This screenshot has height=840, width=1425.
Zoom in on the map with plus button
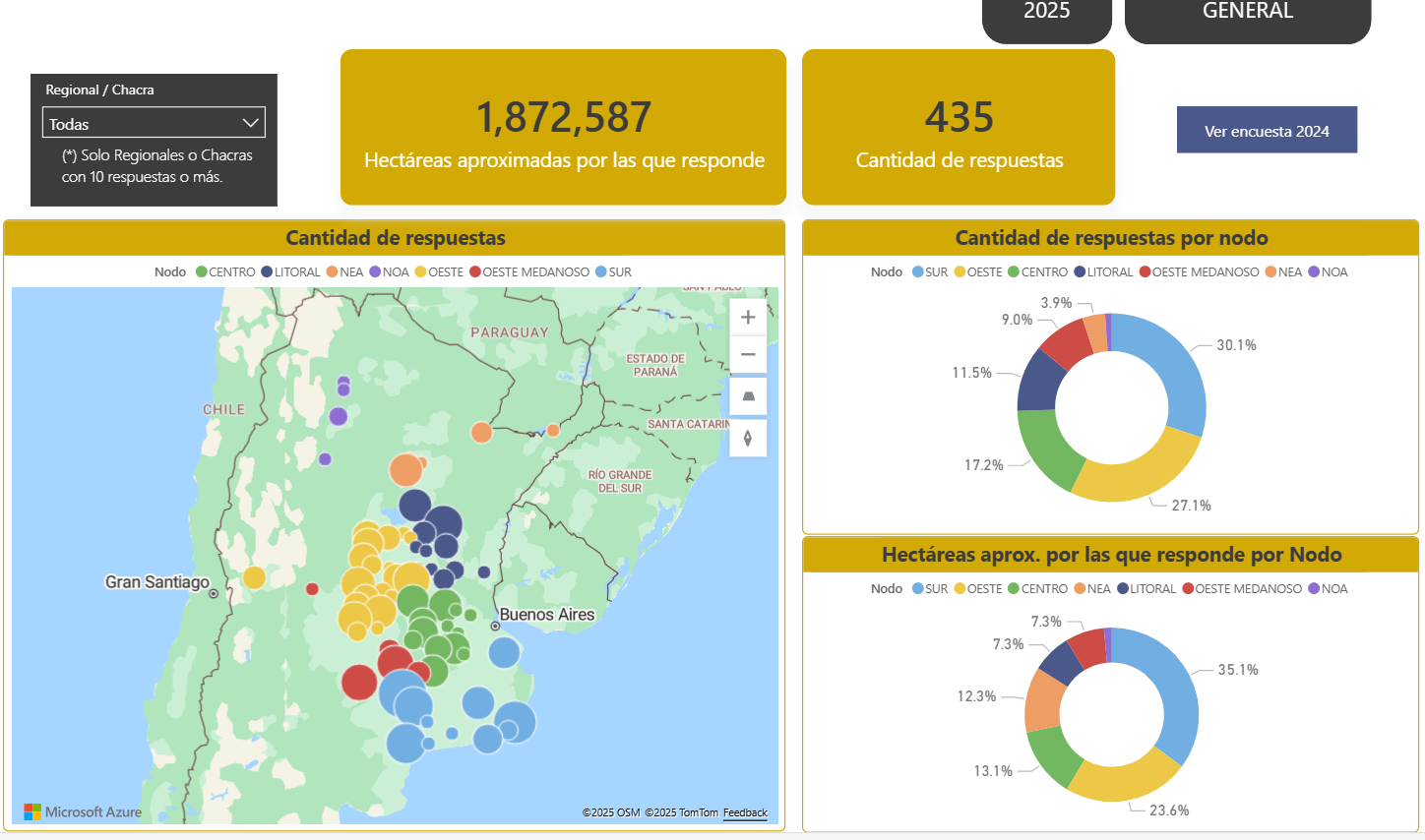pyautogui.click(x=748, y=317)
